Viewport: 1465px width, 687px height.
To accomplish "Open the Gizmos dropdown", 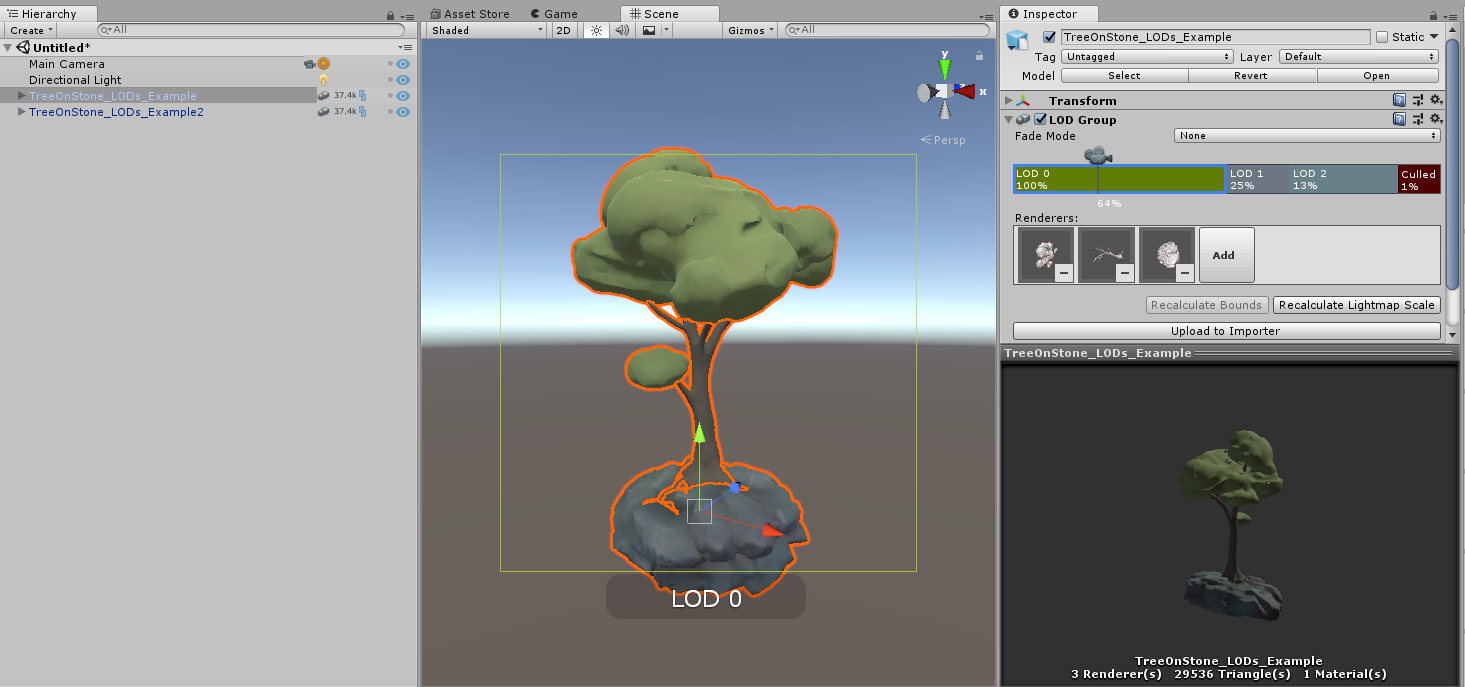I will (x=750, y=30).
